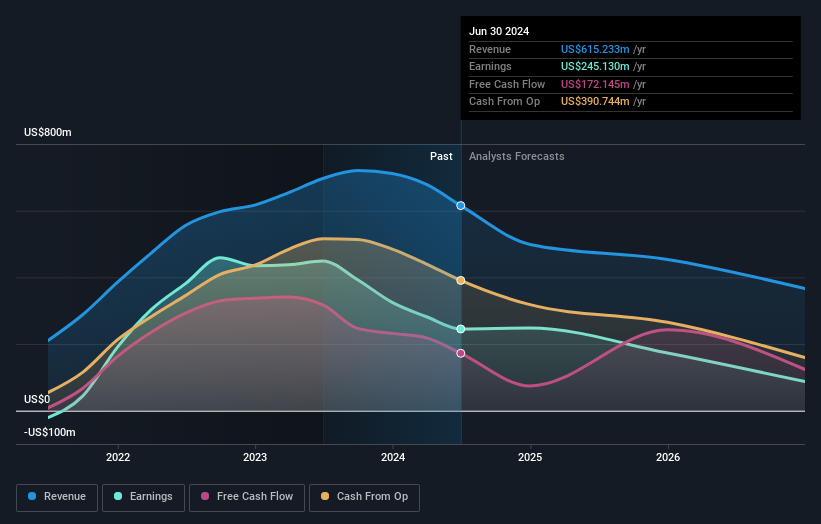Select the Free Cash Flow data point marker
The height and width of the screenshot is (524, 821).
tap(461, 353)
